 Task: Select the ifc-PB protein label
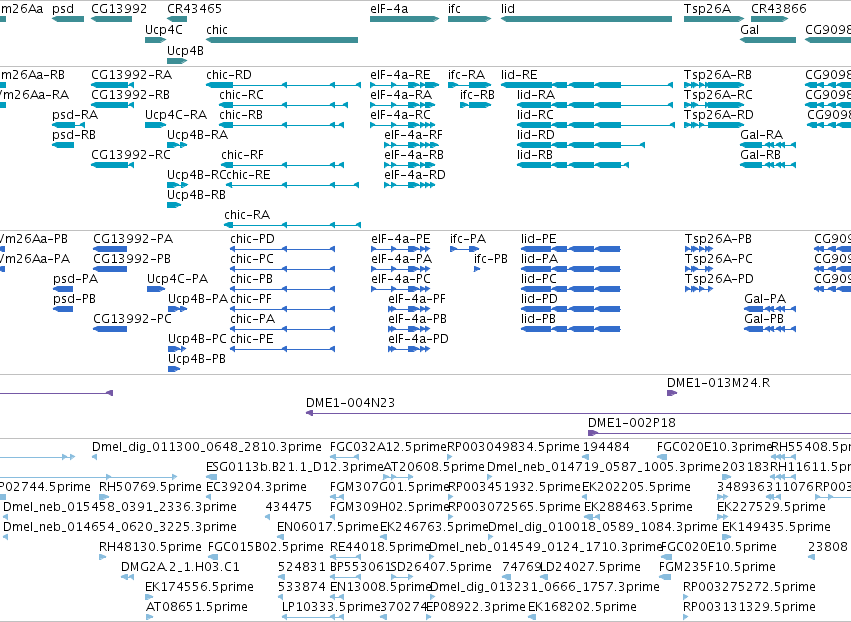pos(491,259)
